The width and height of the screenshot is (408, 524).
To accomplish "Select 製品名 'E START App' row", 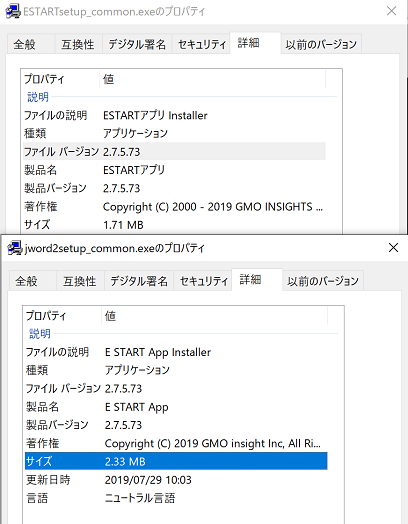I will [x=176, y=407].
